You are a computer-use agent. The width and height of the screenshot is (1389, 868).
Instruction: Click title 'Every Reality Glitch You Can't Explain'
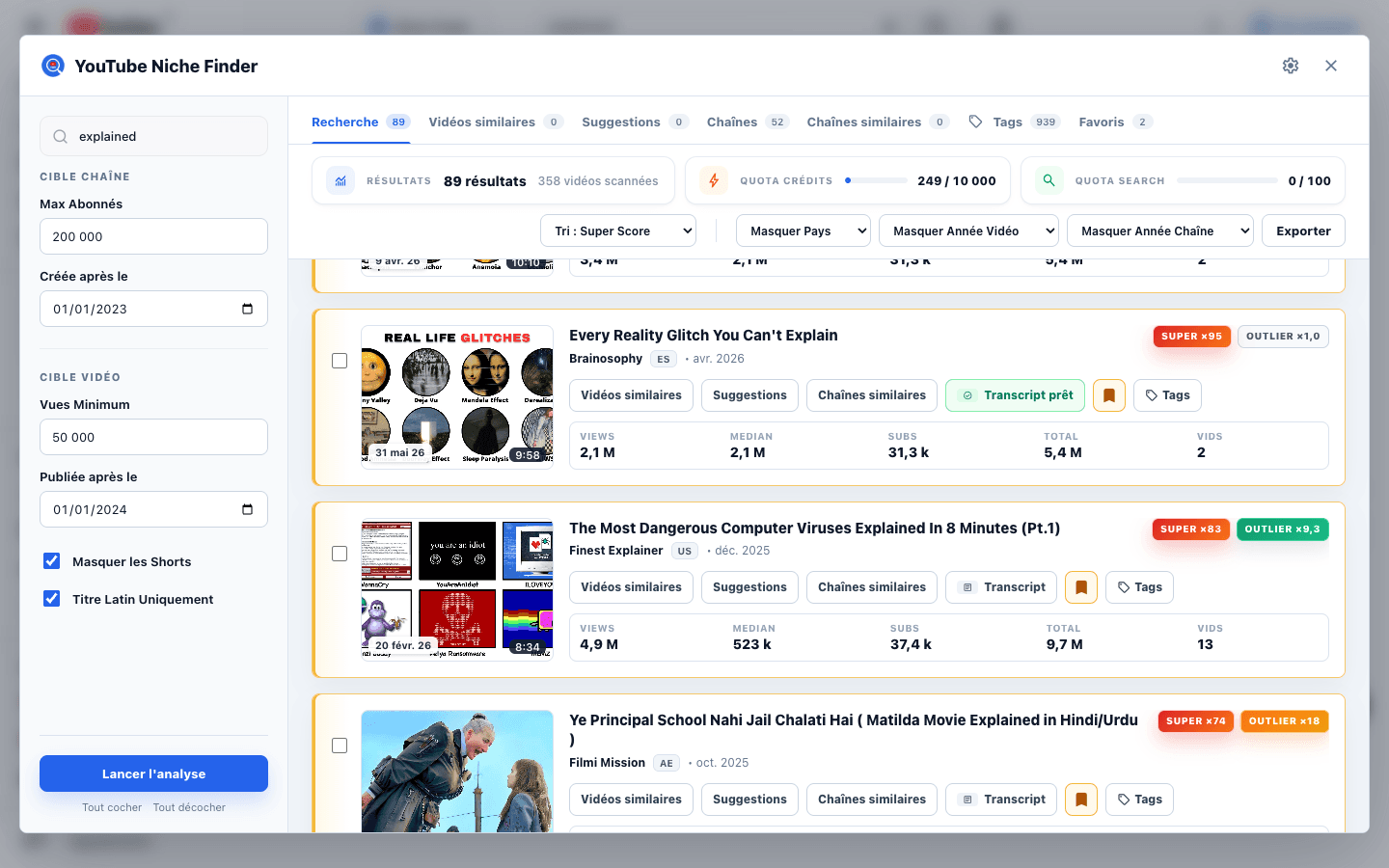coord(703,336)
